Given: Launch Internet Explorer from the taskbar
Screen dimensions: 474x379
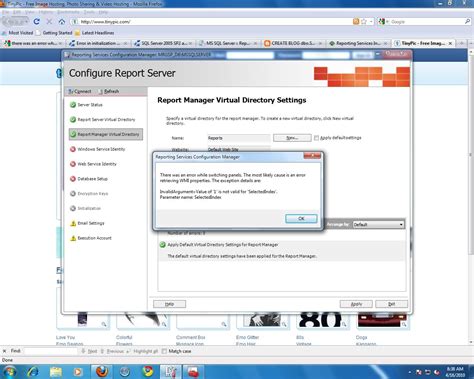Looking at the screenshot, I should [x=33, y=371].
